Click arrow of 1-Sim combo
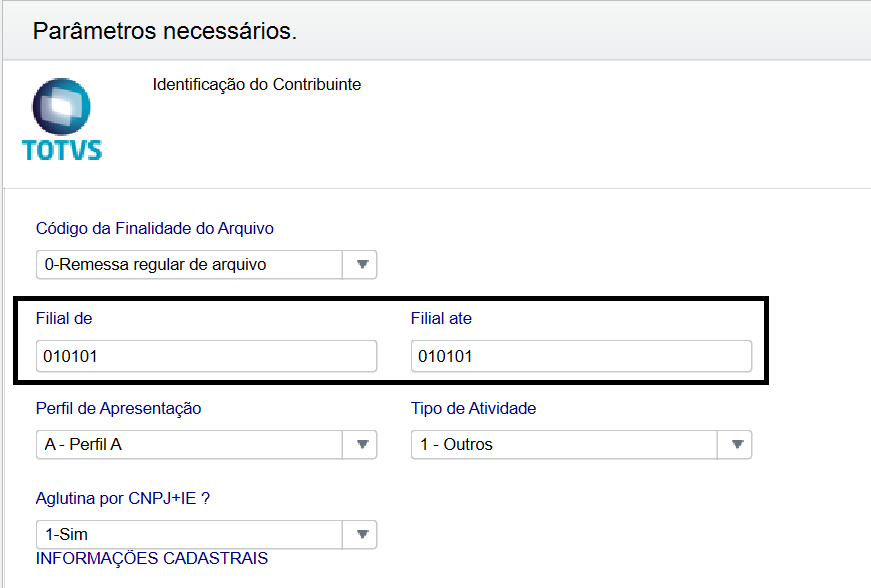This screenshot has height=588, width=871. [x=362, y=535]
